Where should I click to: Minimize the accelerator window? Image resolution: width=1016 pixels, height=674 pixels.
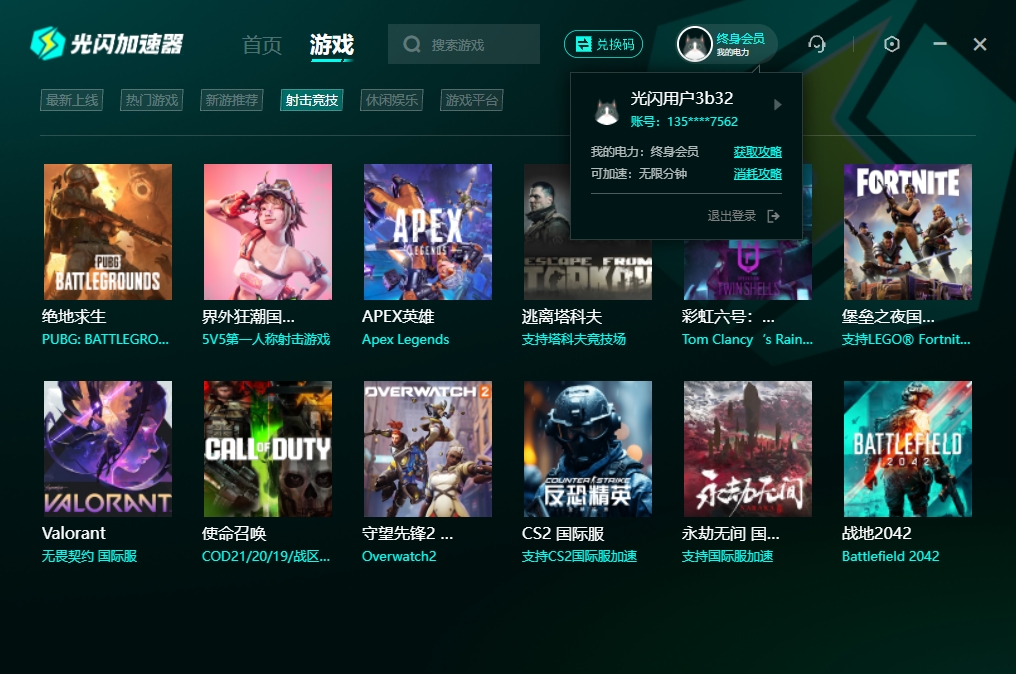[x=940, y=44]
